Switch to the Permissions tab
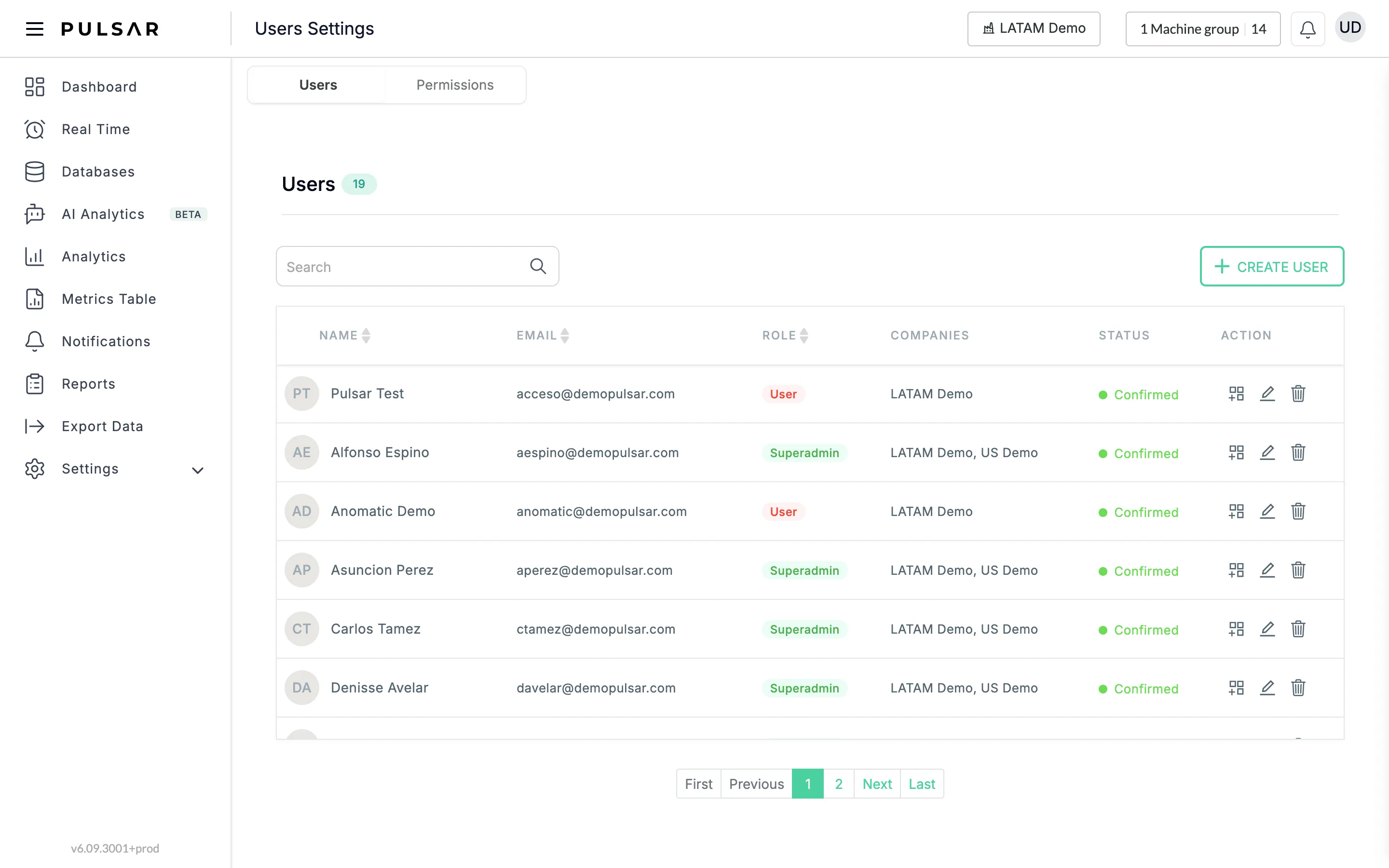This screenshot has height=868, width=1389. click(455, 85)
